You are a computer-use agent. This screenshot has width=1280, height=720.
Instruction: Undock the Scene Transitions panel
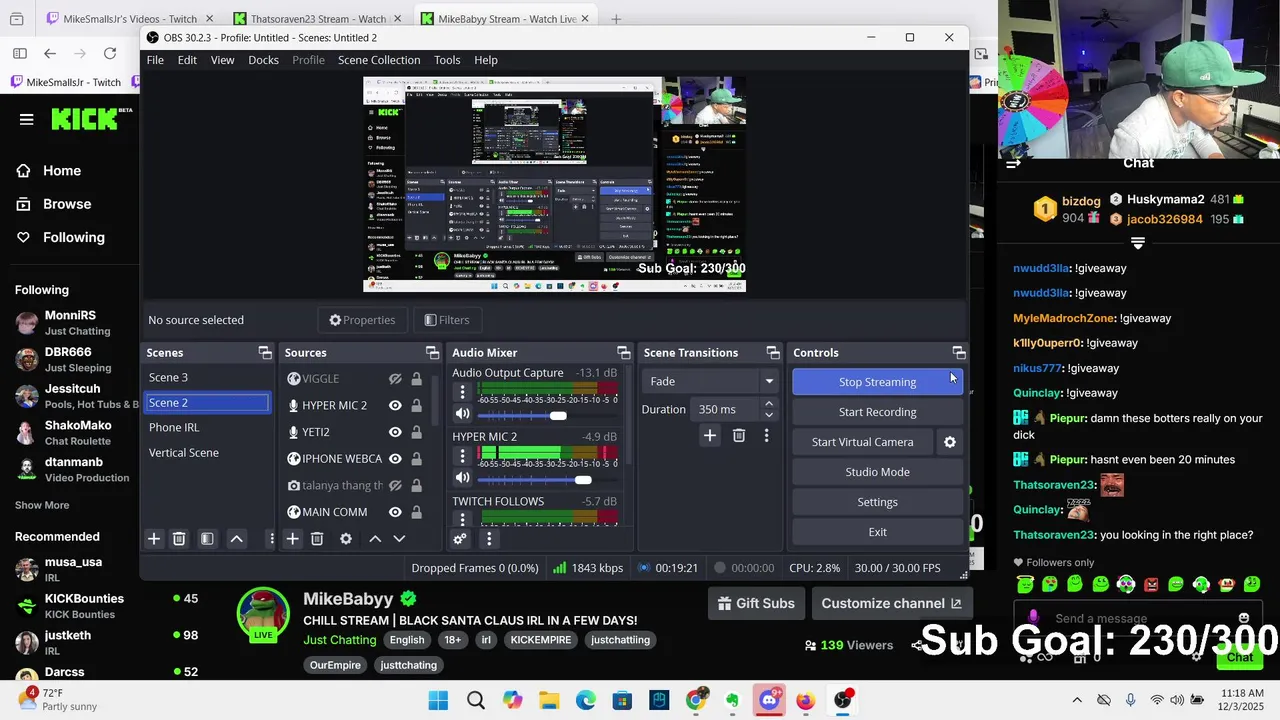coord(773,353)
